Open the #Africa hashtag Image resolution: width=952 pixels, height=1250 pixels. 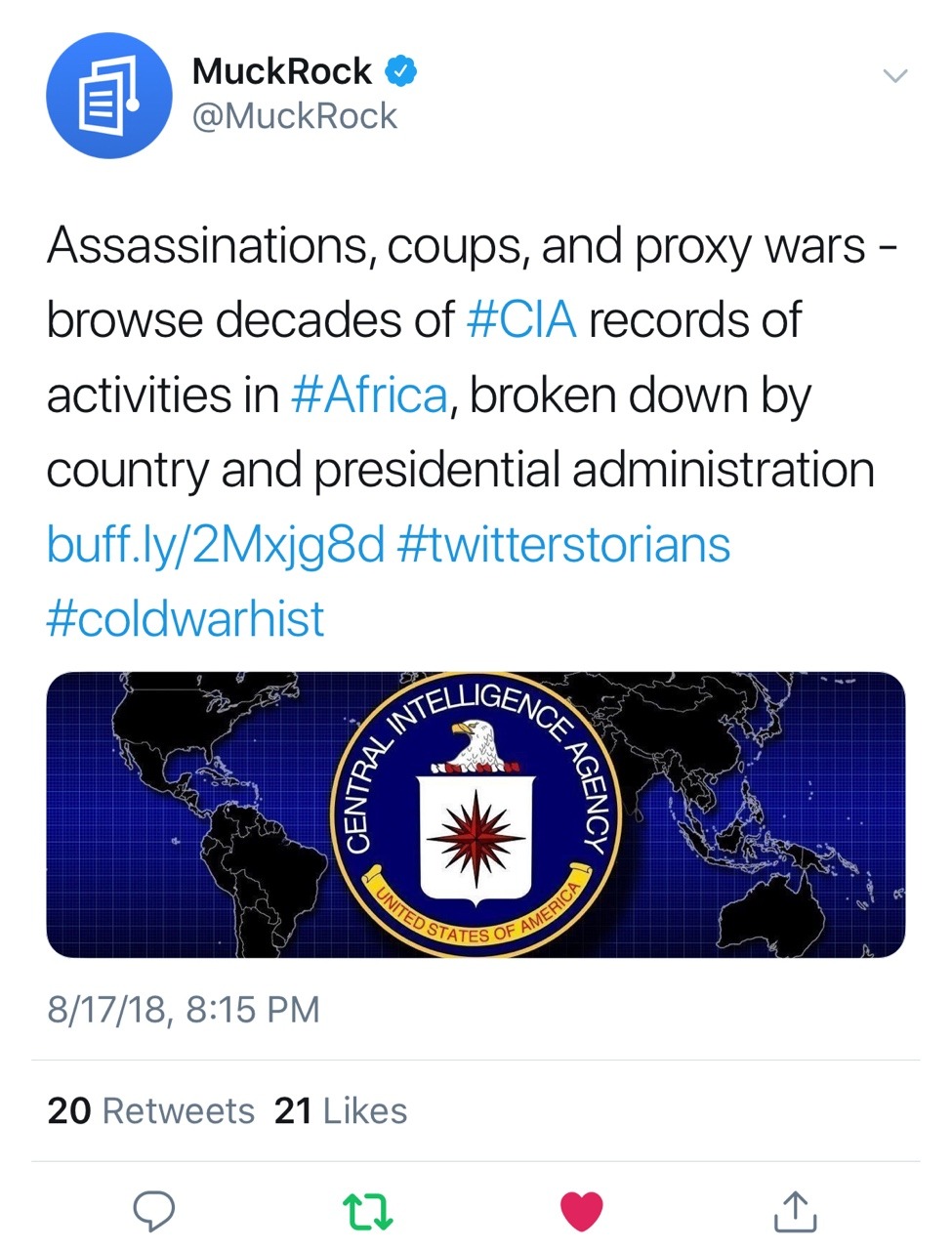[369, 396]
